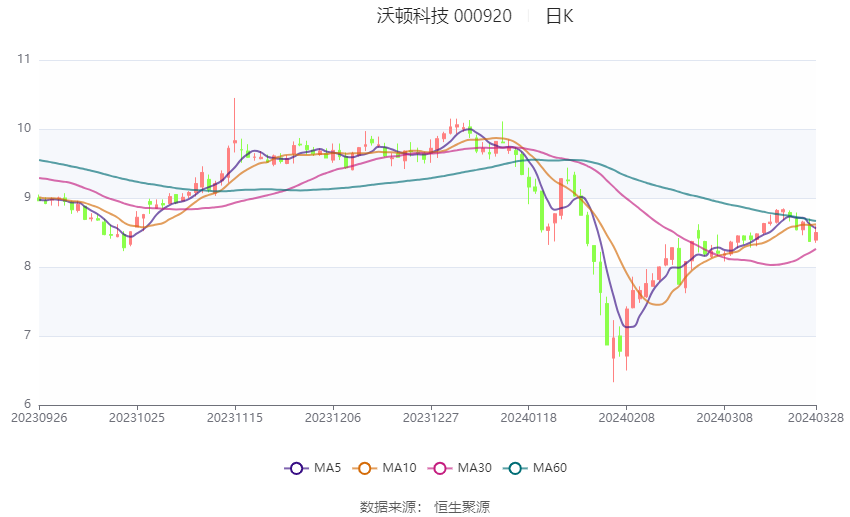850x517 pixels.
Task: Click the 日K label in the title
Action: point(559,16)
